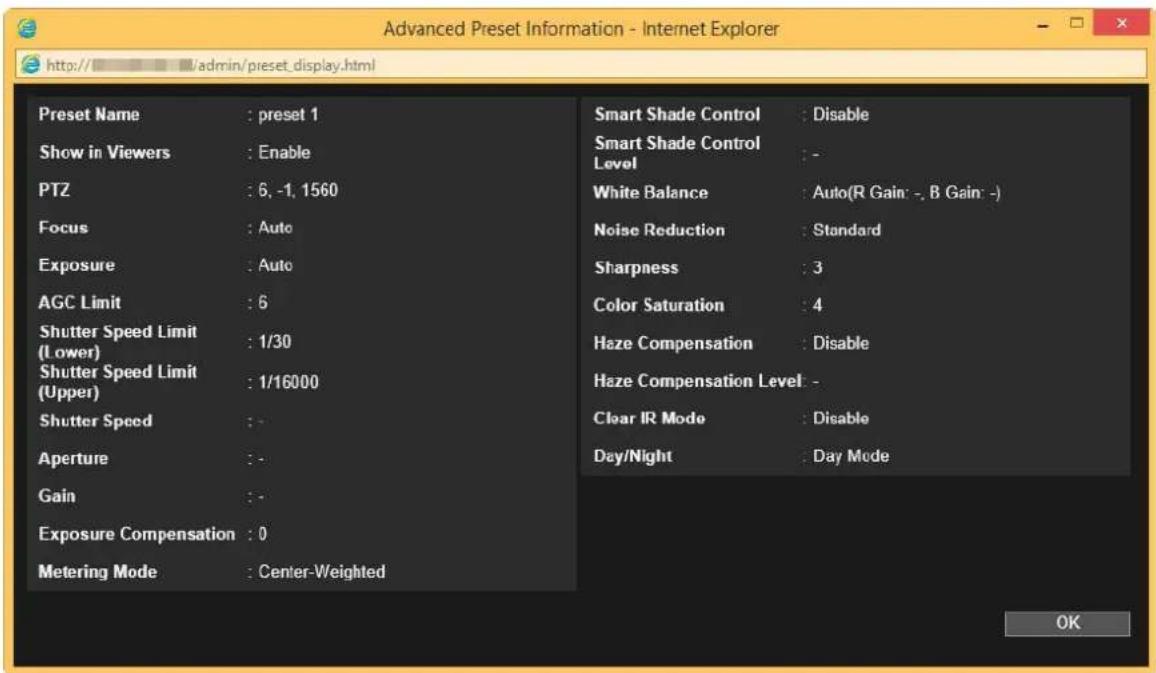
Task: Click the Sharpness label
Action: [x=636, y=268]
